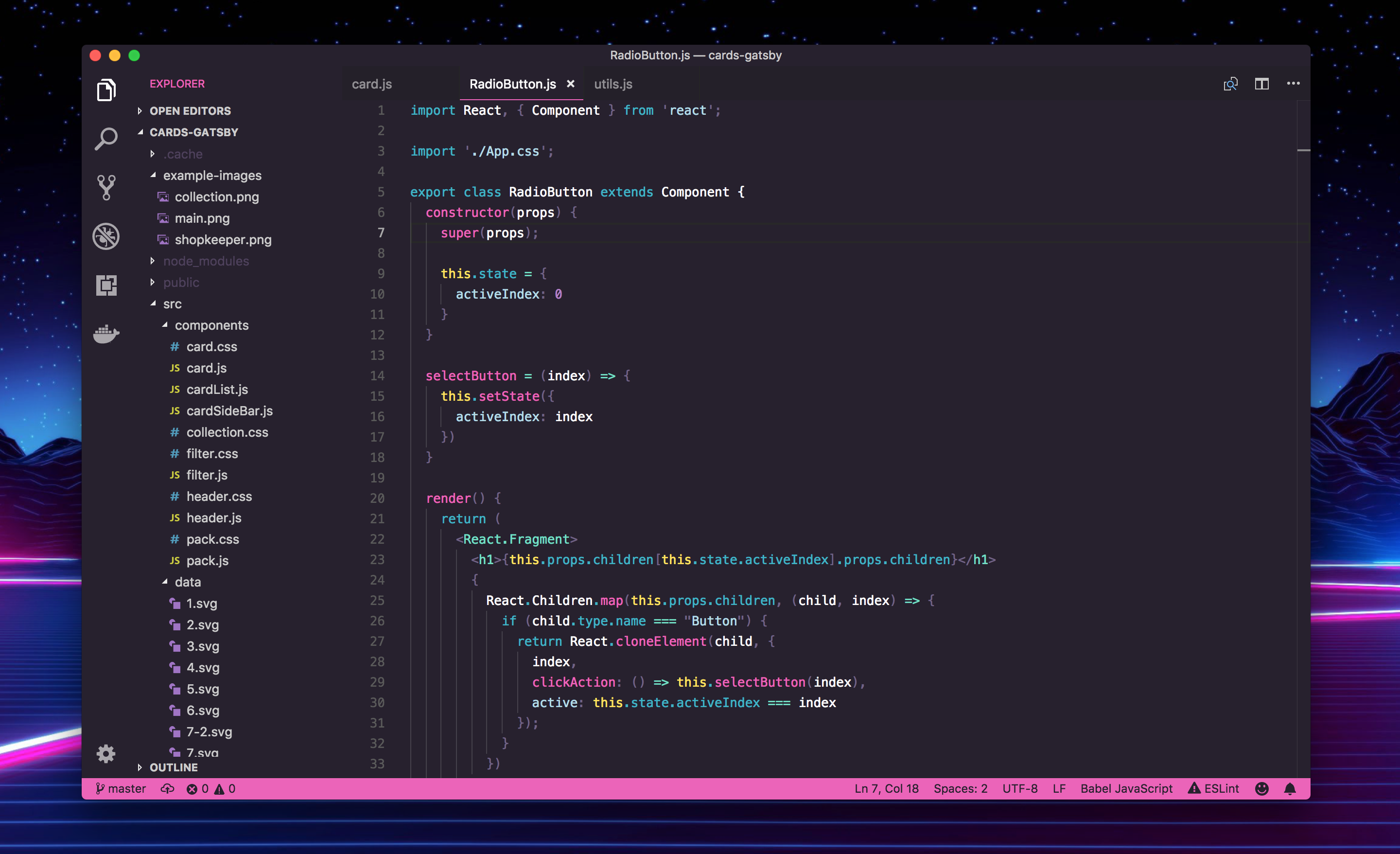The height and width of the screenshot is (854, 1400).
Task: Open the Explorer icon in the activity bar
Action: coord(105,89)
